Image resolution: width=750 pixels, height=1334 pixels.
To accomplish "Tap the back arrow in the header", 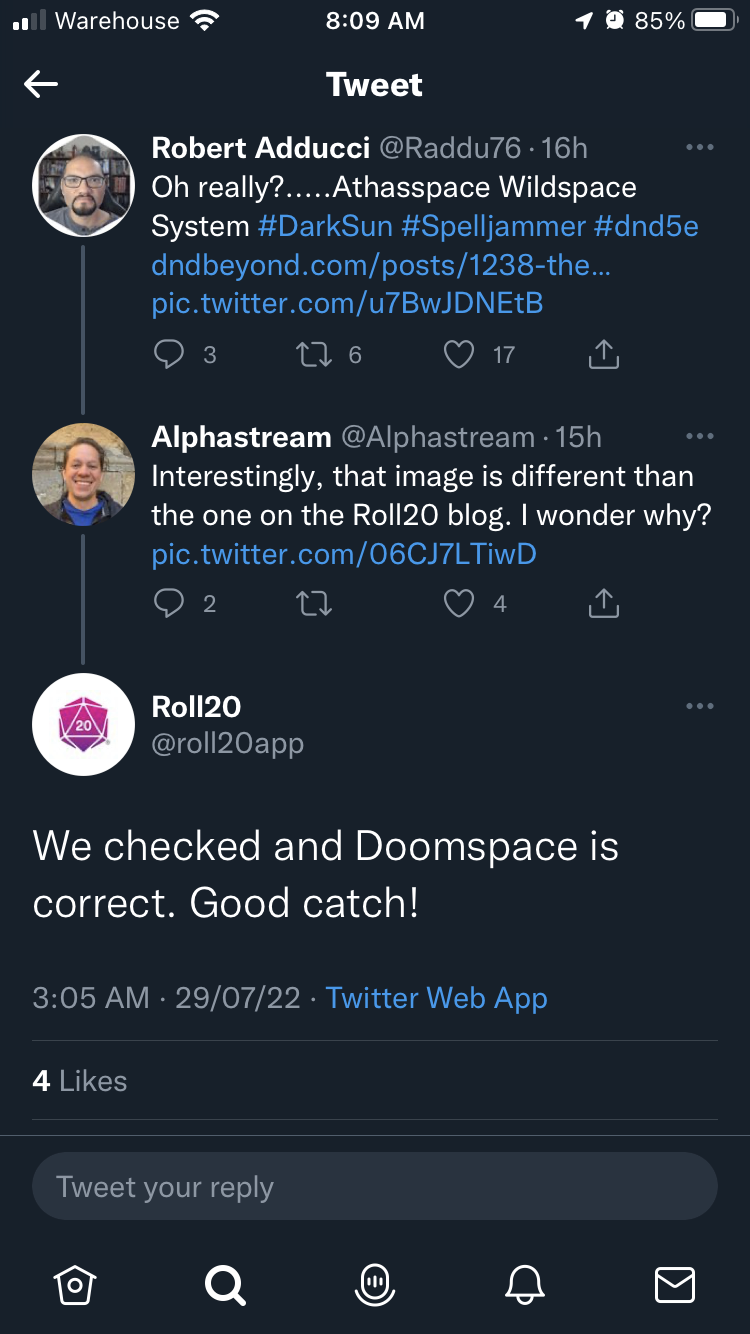I will tap(41, 85).
